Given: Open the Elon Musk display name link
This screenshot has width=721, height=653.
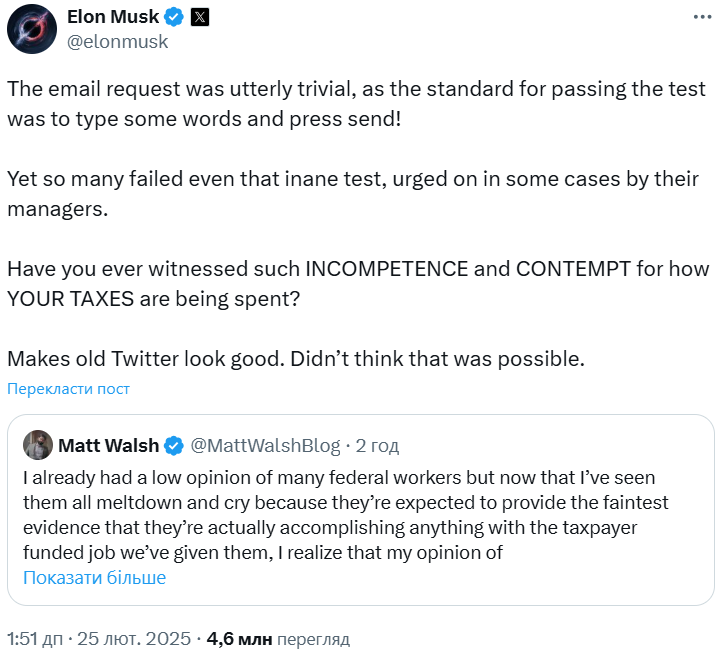Looking at the screenshot, I should 112,18.
